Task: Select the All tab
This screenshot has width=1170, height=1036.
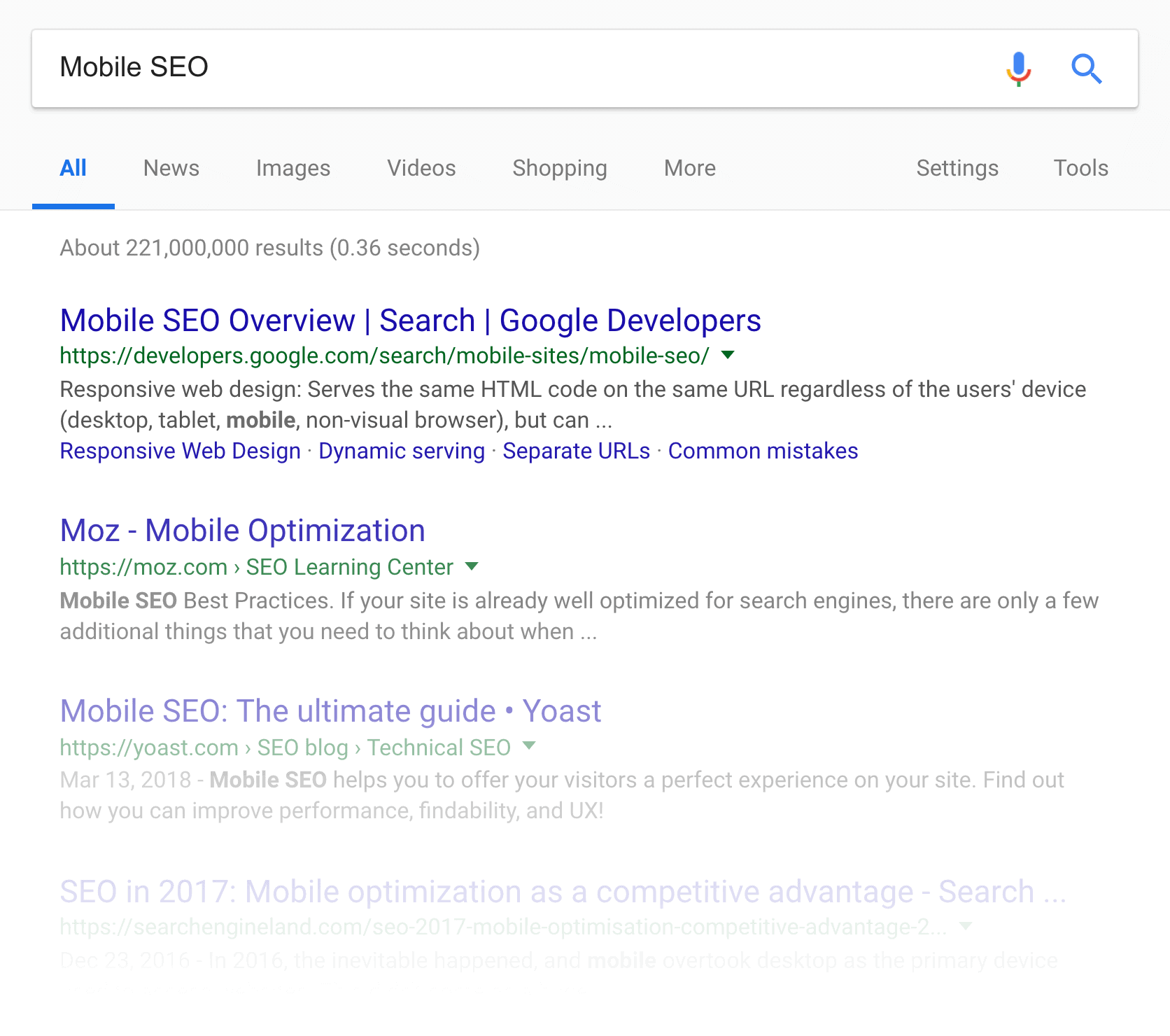Action: pyautogui.click(x=73, y=168)
